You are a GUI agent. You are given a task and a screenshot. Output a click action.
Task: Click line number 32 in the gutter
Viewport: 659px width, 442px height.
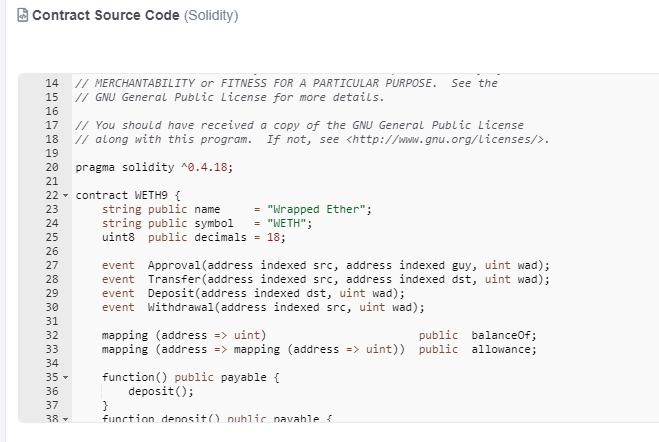tap(51, 335)
